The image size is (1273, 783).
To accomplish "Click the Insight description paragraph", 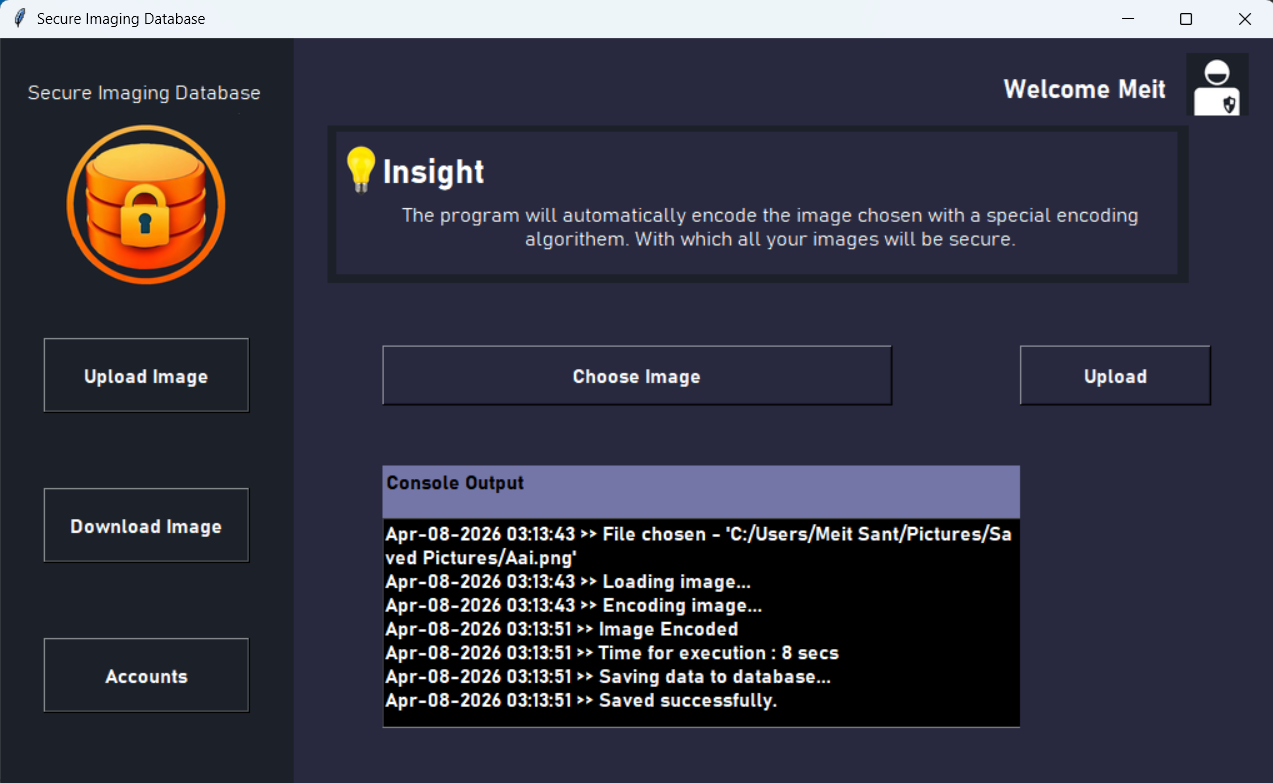I will [770, 228].
